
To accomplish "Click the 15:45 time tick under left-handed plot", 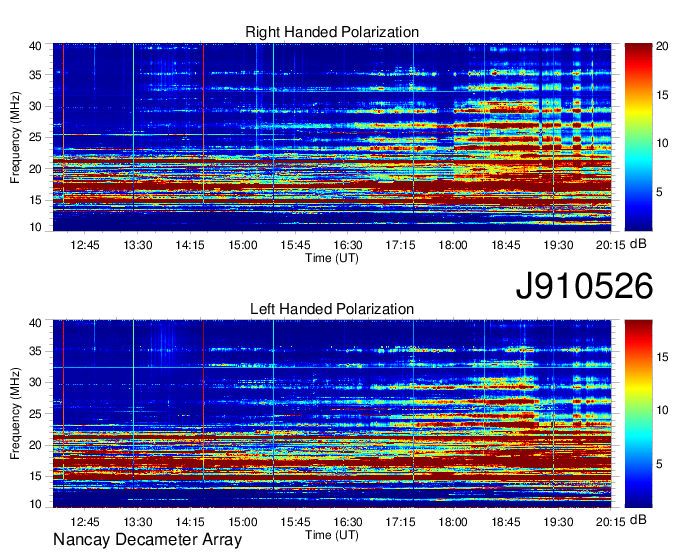I will [295, 522].
